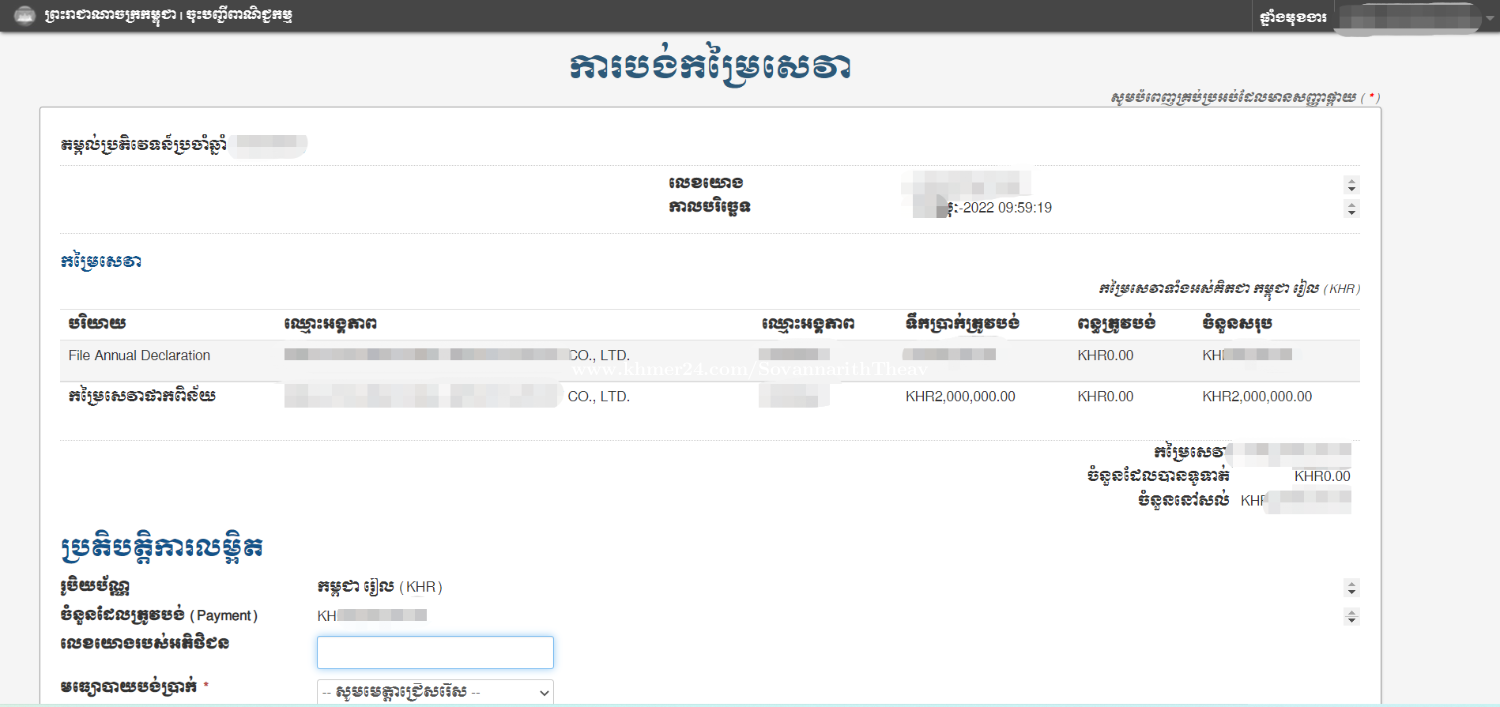Click the KHR0.00 tax cell in the penalty row
This screenshot has height=707, width=1500.
(1105, 397)
